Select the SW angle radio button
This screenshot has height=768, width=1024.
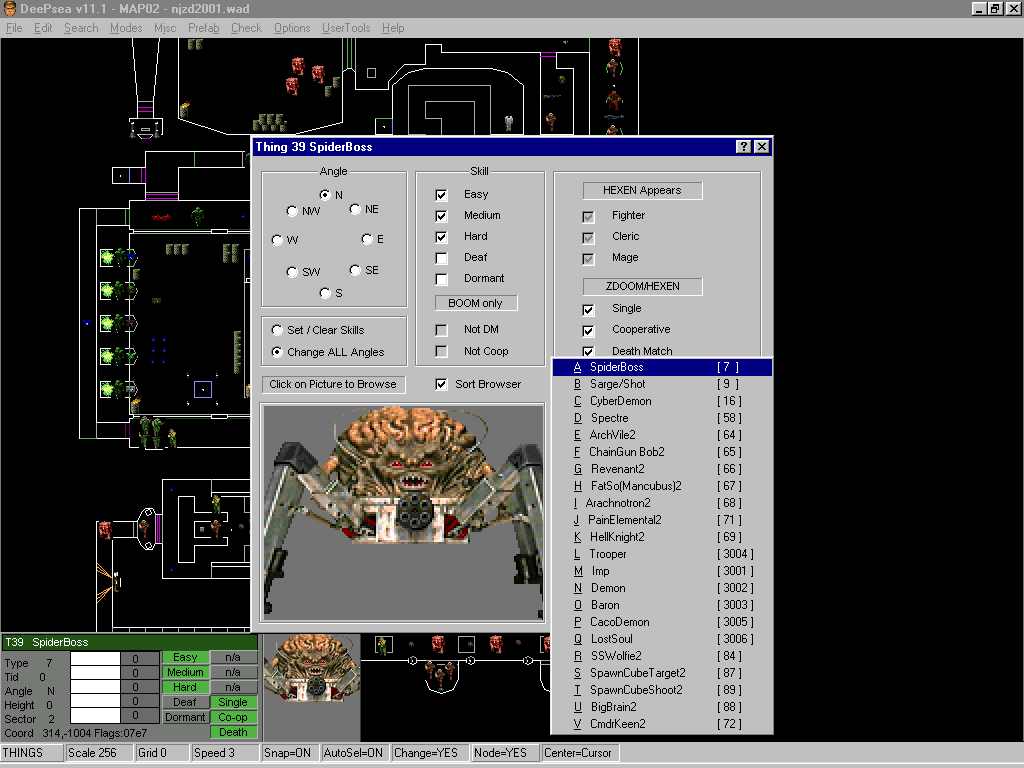[292, 272]
